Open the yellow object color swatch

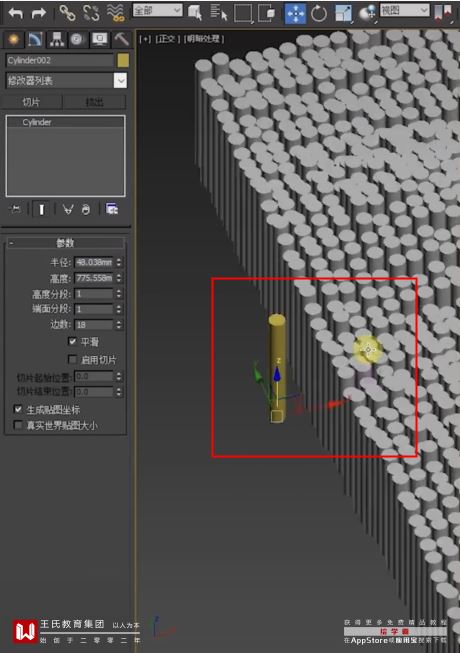(123, 61)
